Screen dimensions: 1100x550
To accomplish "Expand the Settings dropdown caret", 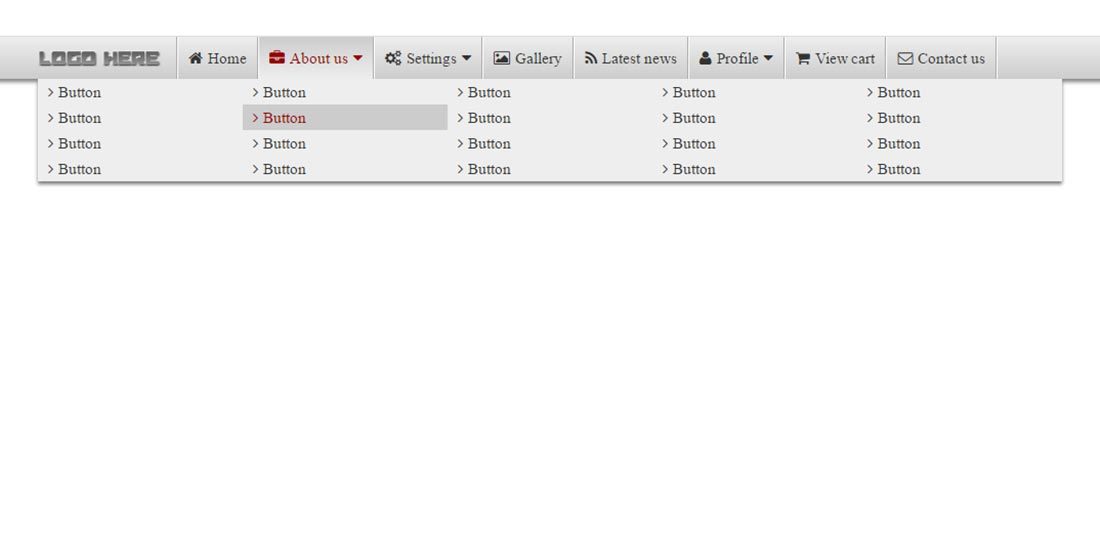I will point(467,58).
